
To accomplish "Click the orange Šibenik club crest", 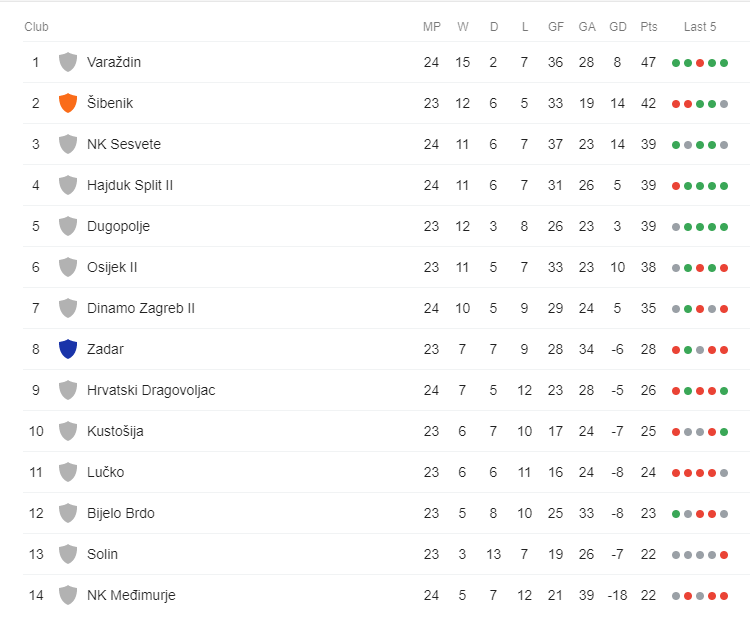I will click(x=68, y=103).
